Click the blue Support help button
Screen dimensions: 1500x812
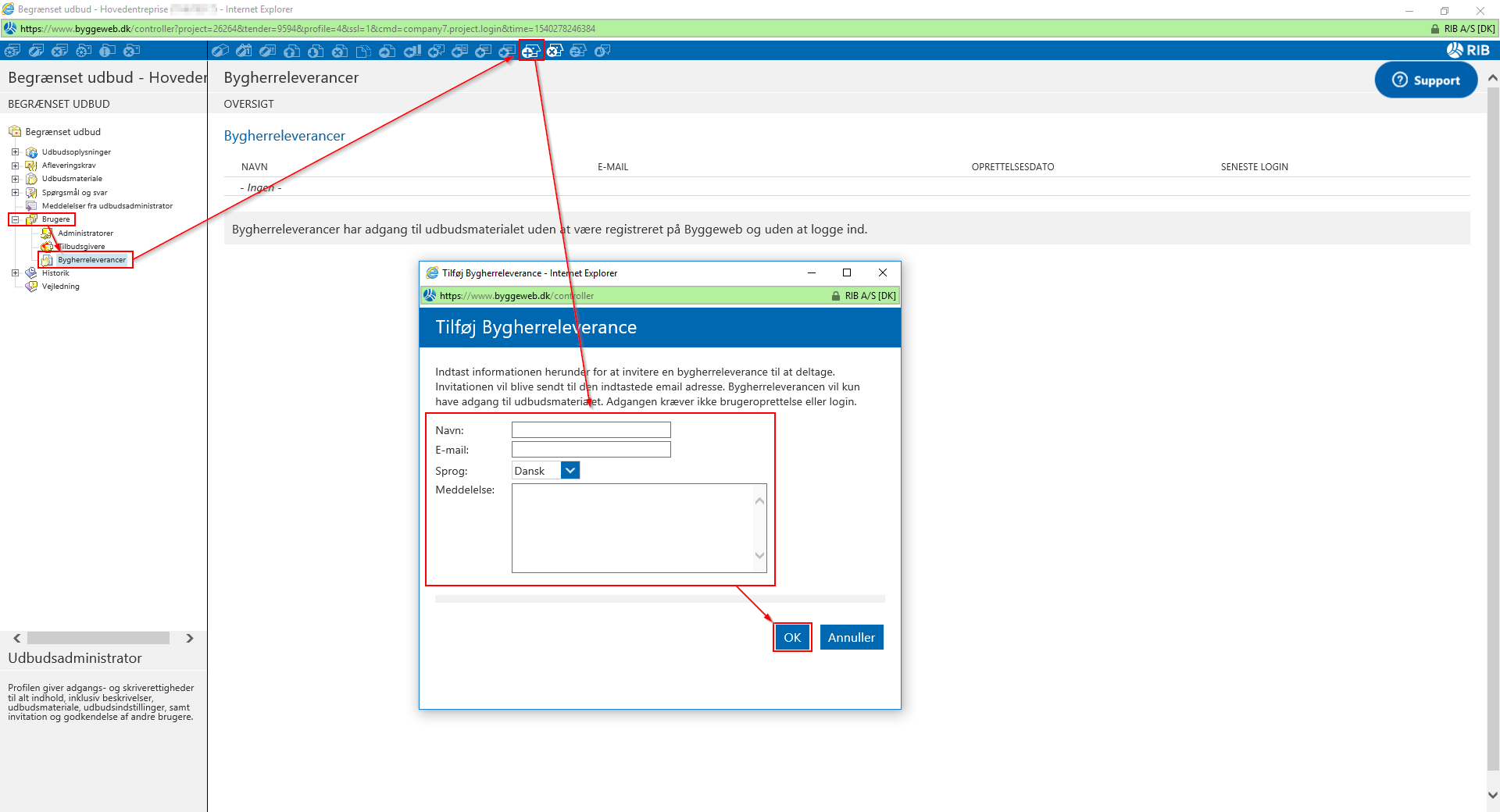(x=1426, y=80)
